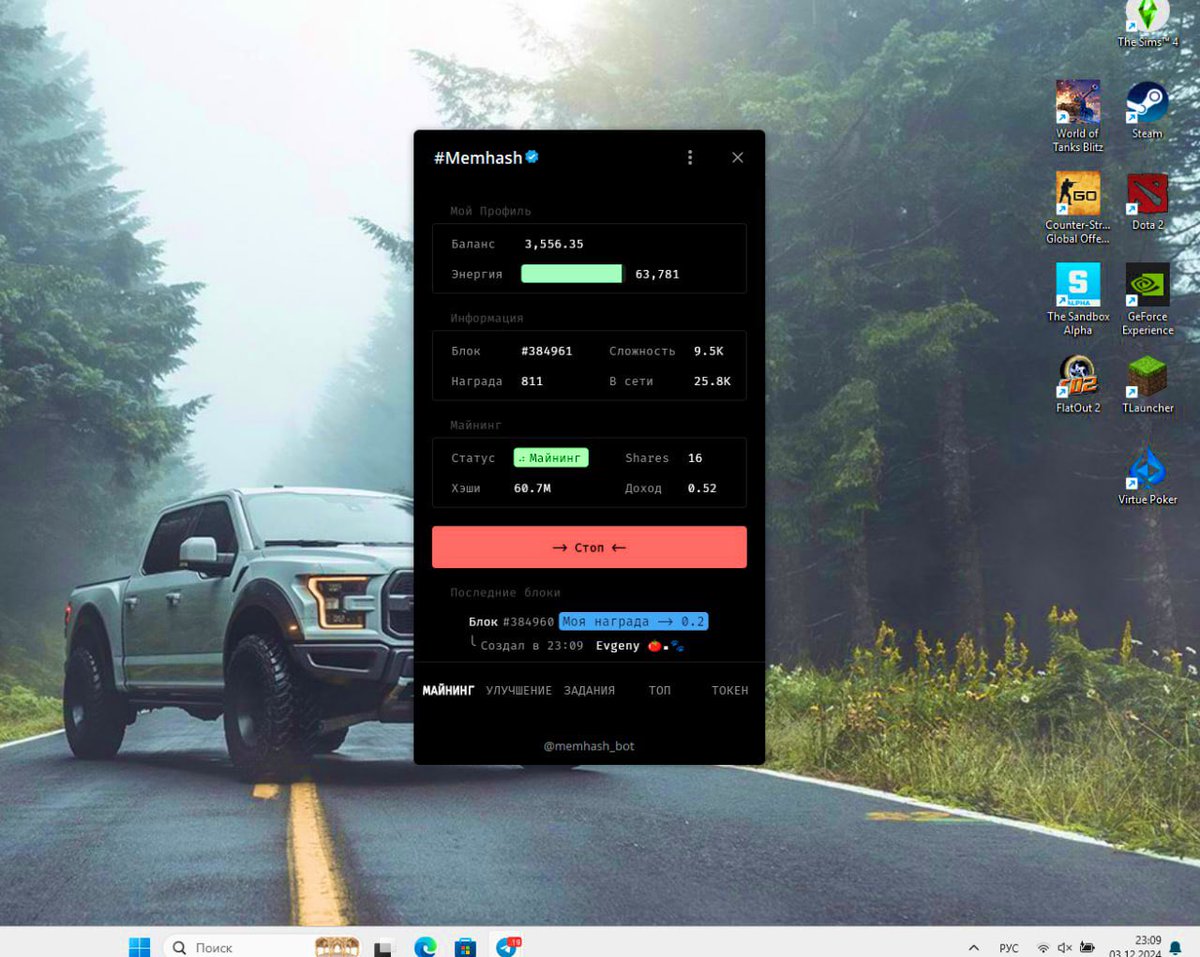Viewport: 1200px width, 957px height.
Task: Click the difficulty value 9.5K
Action: [x=708, y=351]
